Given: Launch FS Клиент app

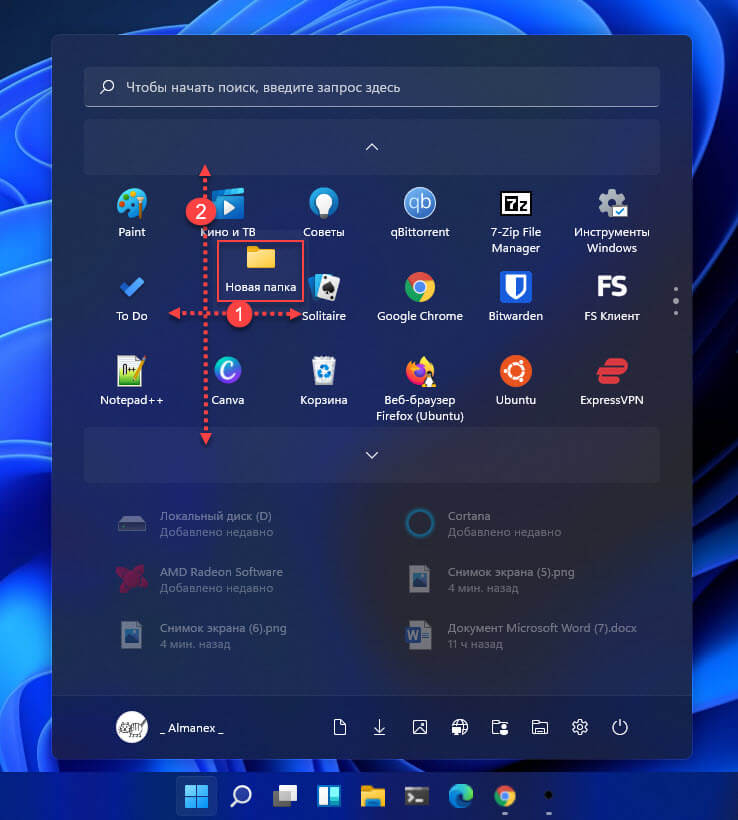Looking at the screenshot, I should 611,297.
